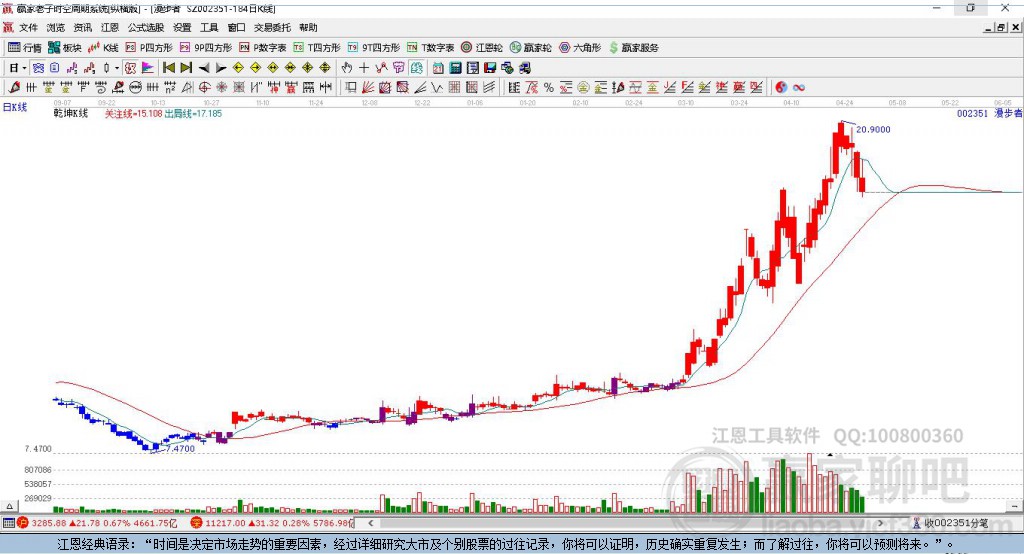The height and width of the screenshot is (554, 1024).
Task: Click the black right arrow icon
Action: tap(221, 68)
